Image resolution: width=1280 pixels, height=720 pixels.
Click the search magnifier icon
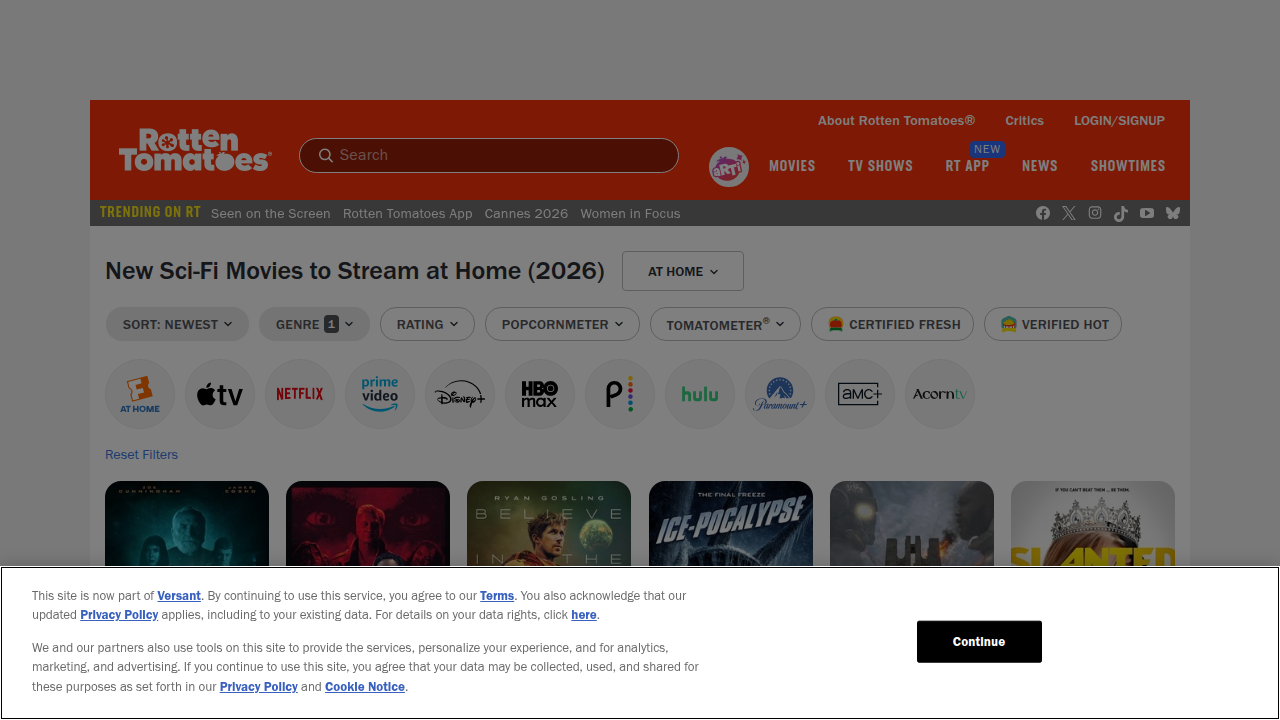click(x=325, y=155)
